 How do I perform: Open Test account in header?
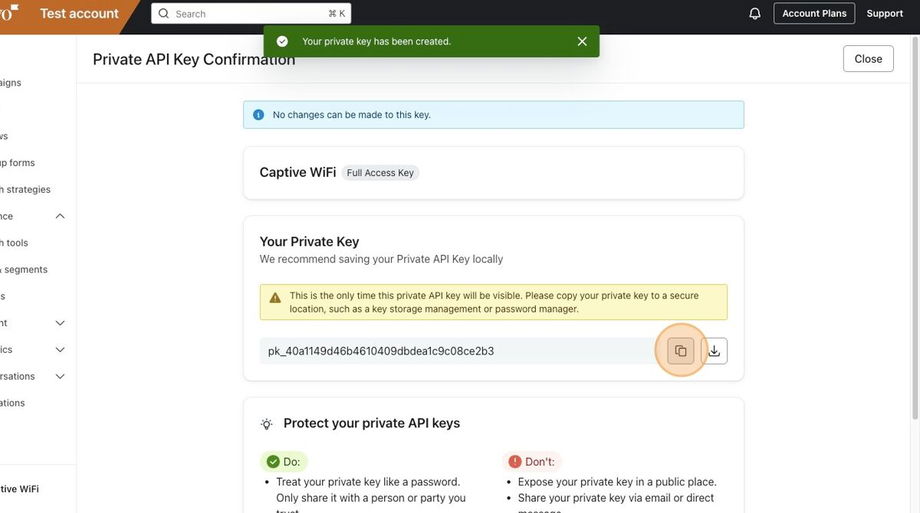click(x=79, y=14)
